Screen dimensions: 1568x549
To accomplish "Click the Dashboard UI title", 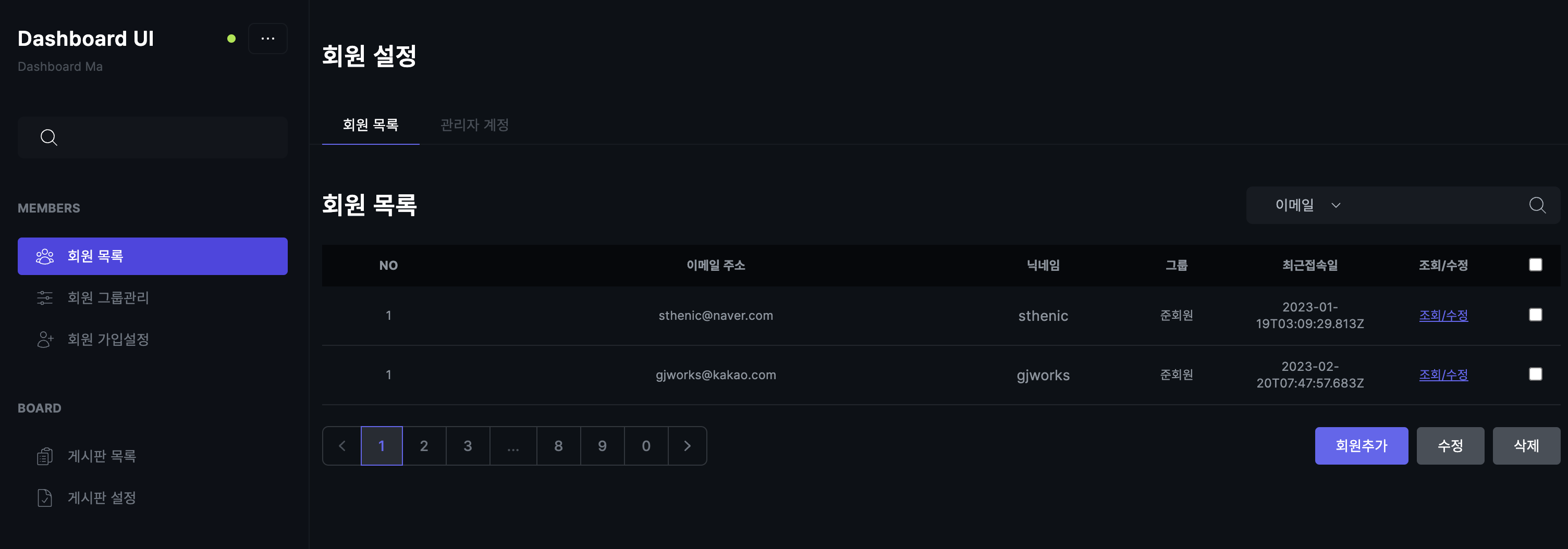I will (86, 39).
